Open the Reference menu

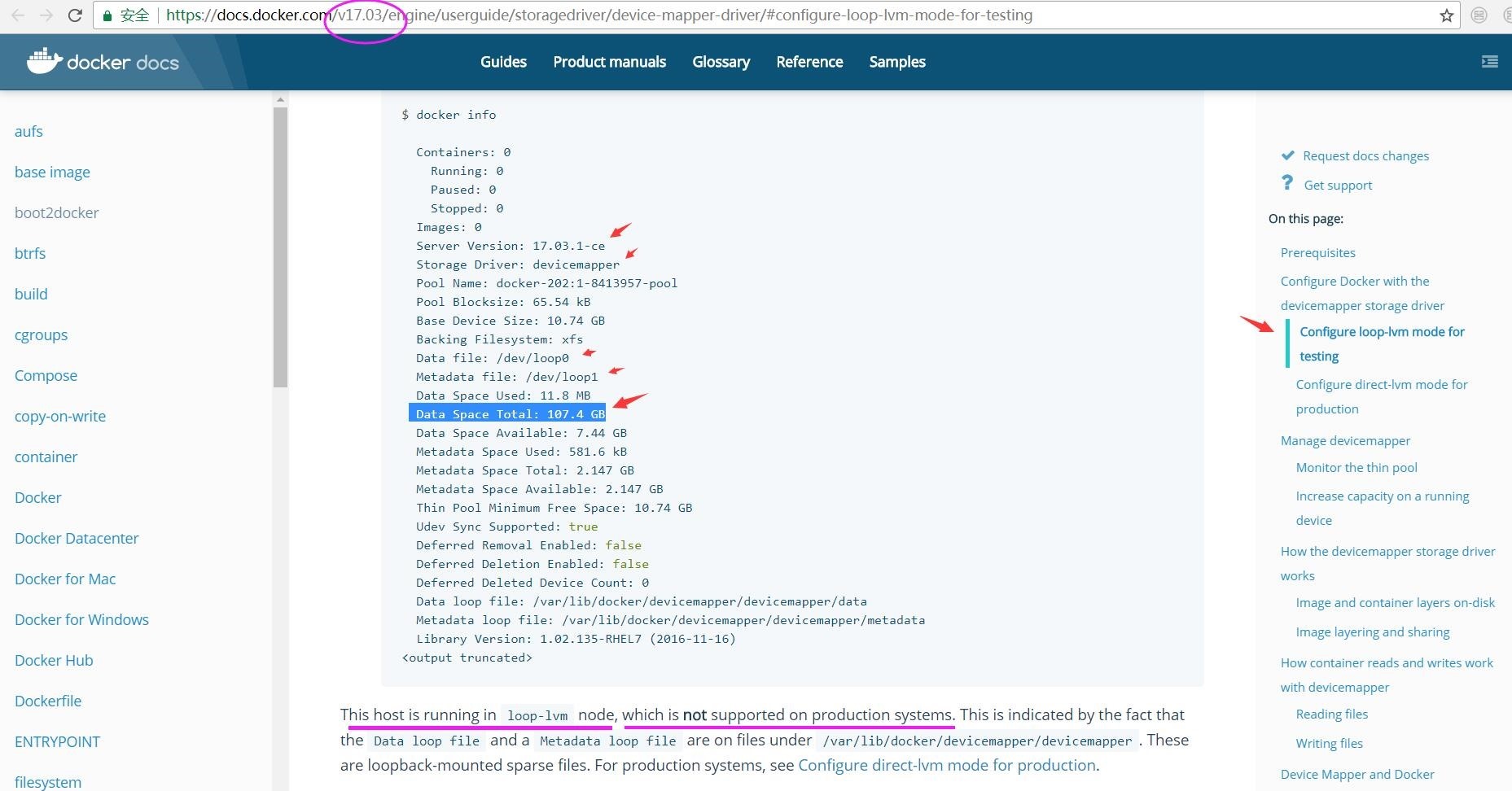[809, 62]
